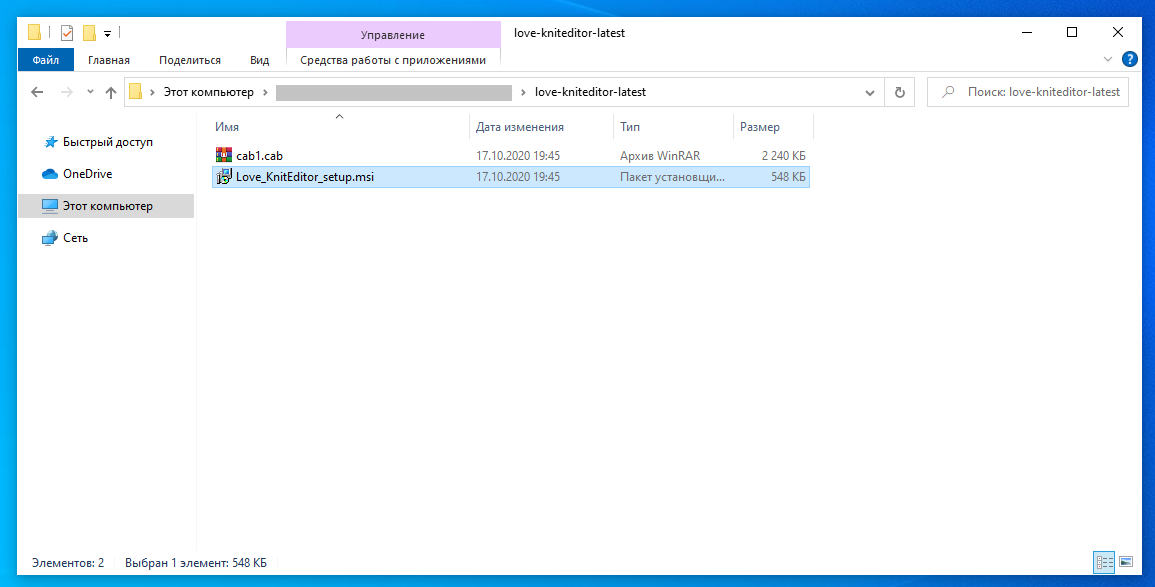This screenshot has width=1155, height=587.
Task: Select the cab1.cab file
Action: point(510,155)
